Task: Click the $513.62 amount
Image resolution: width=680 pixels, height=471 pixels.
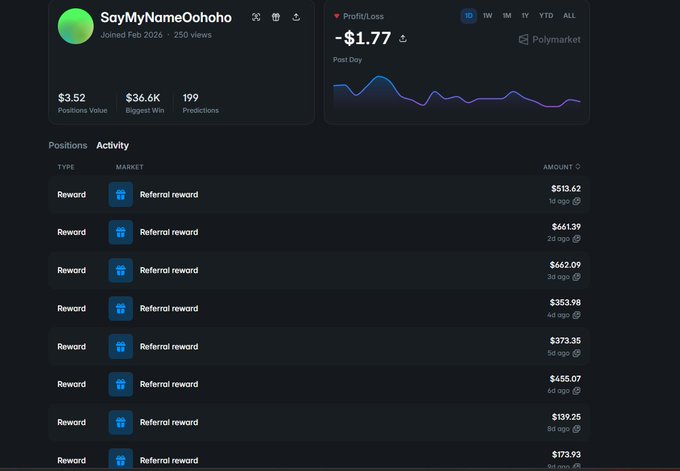Action: click(566, 189)
